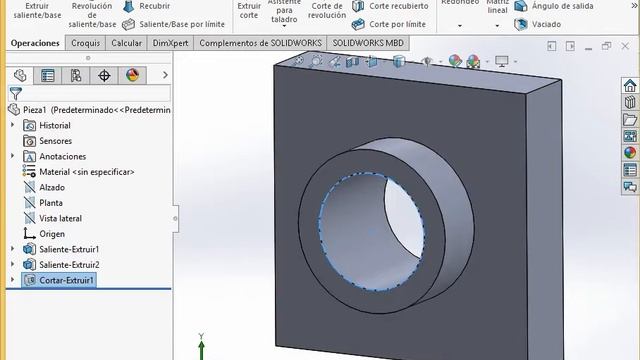Switch to the Operaciones tab
Viewport: 640px width, 360px height.
pos(35,43)
